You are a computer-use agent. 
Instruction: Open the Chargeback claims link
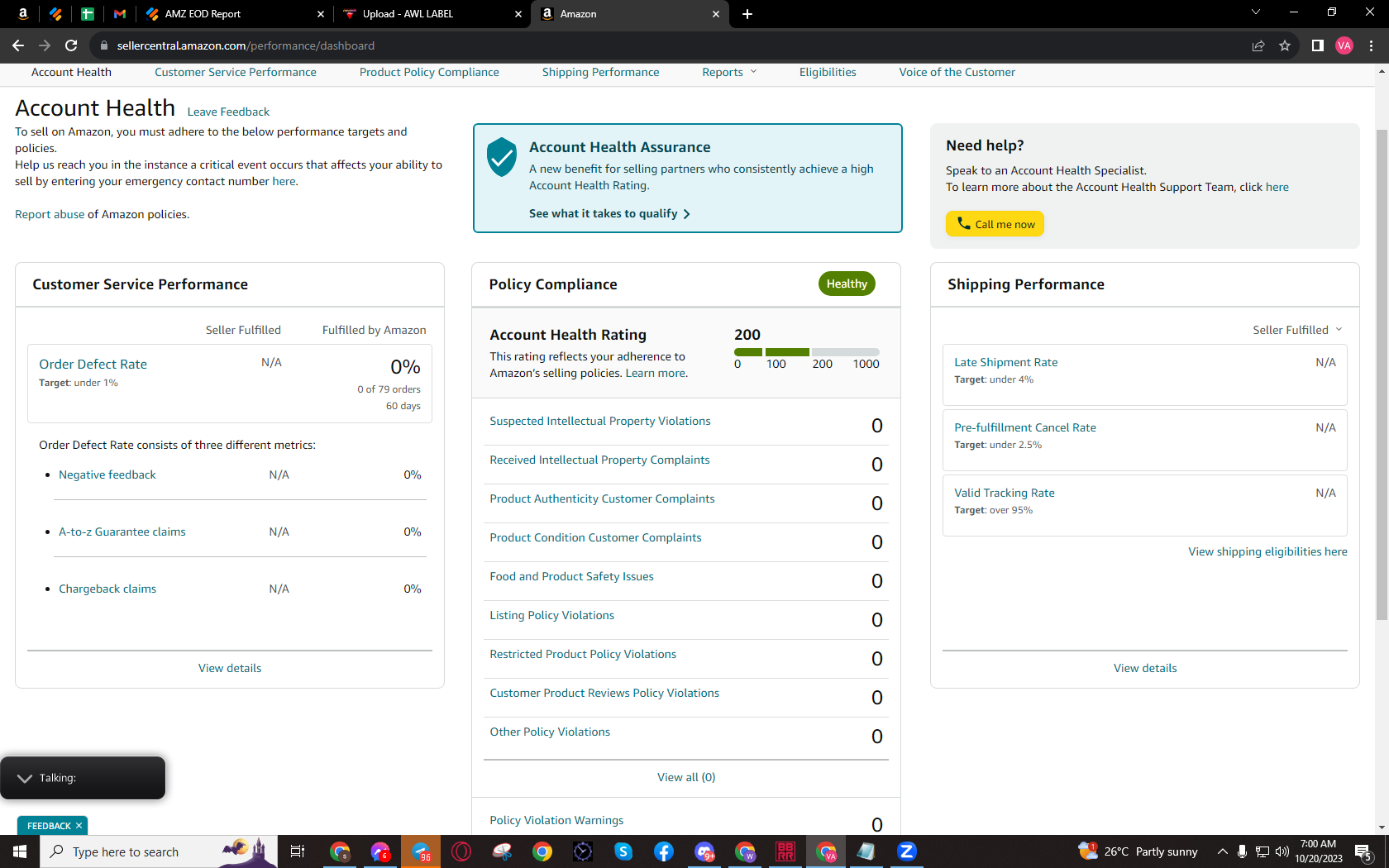pos(107,589)
